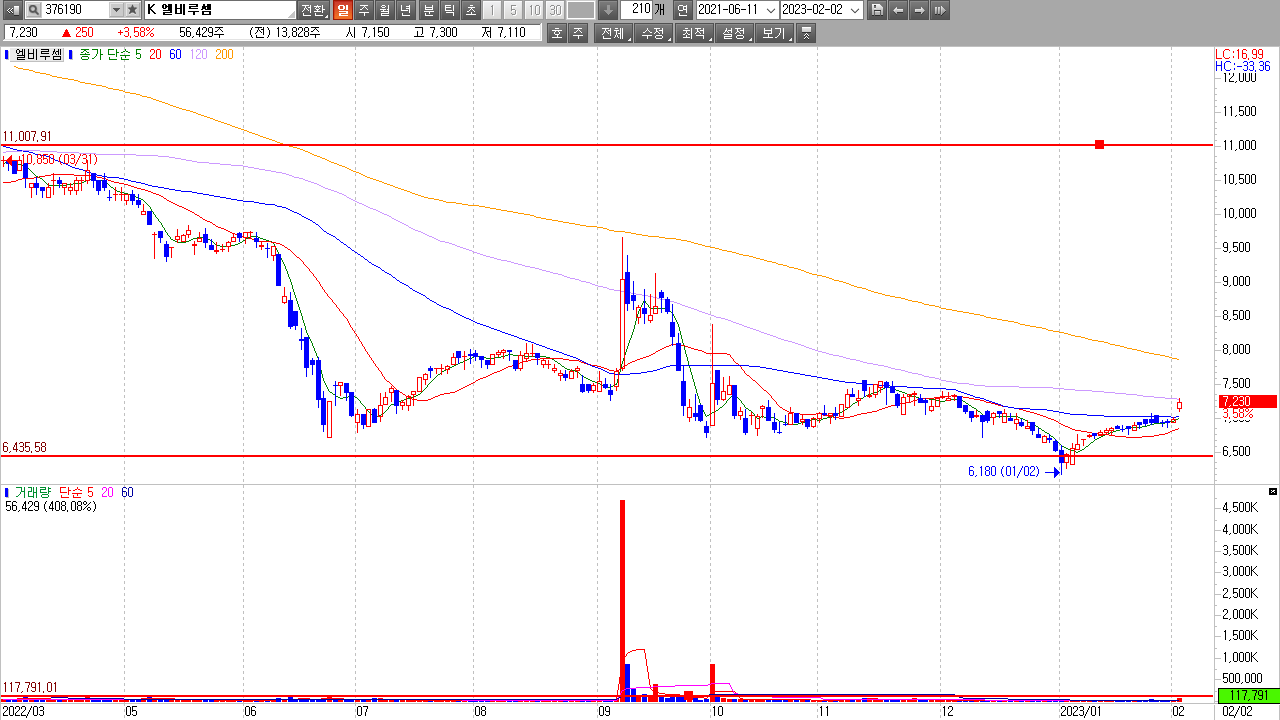Click the stock code field 376190
The height and width of the screenshot is (720, 1280).
(x=75, y=10)
